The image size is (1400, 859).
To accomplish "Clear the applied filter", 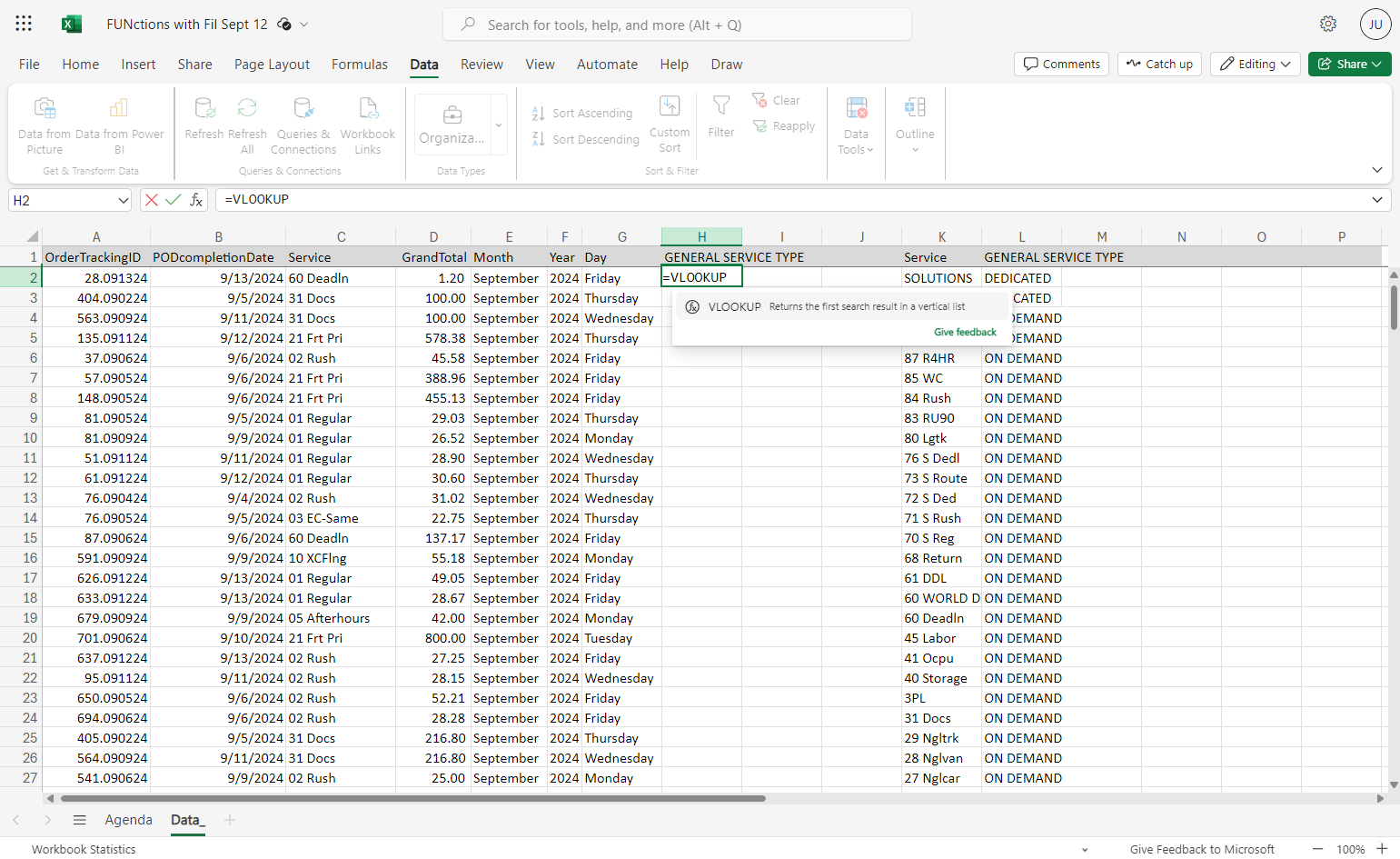I will coord(776,100).
